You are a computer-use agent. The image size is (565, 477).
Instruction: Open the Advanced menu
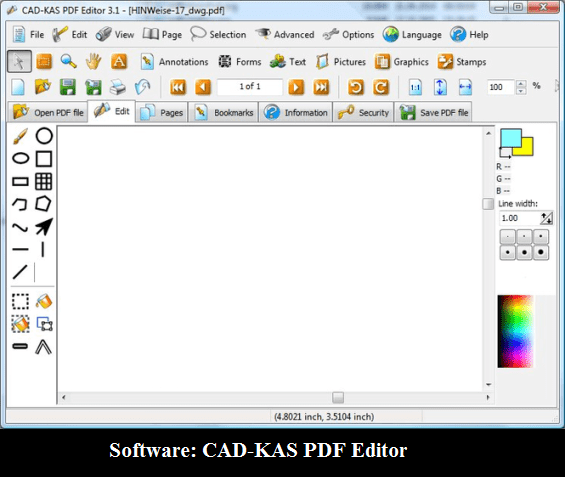click(x=285, y=35)
